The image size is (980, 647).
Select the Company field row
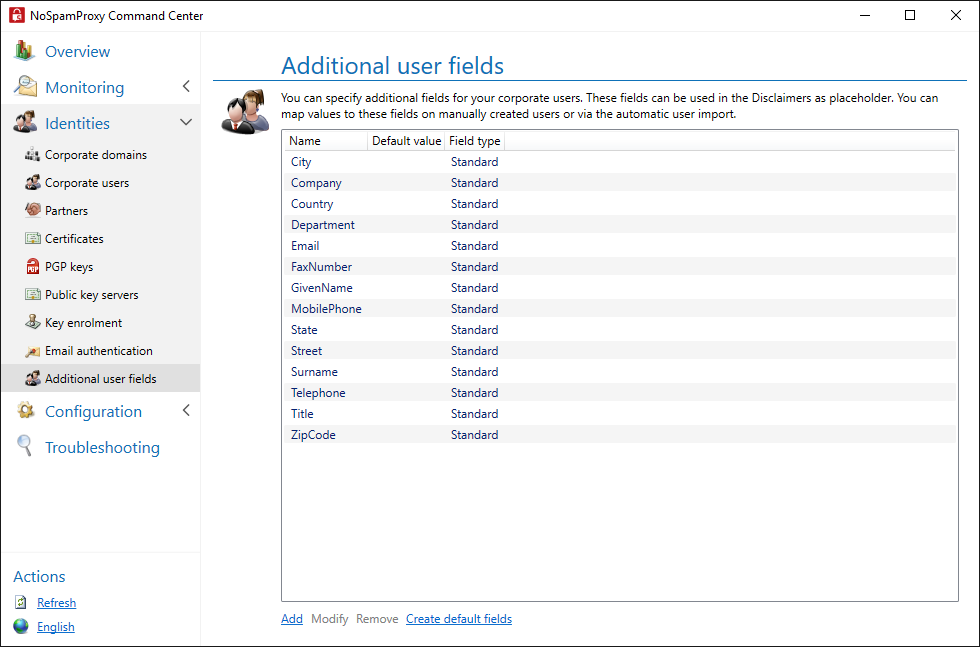pyautogui.click(x=620, y=183)
